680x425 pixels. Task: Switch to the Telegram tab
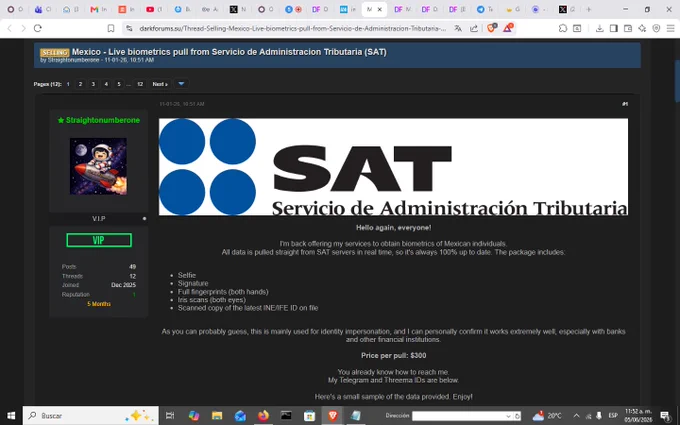click(485, 9)
